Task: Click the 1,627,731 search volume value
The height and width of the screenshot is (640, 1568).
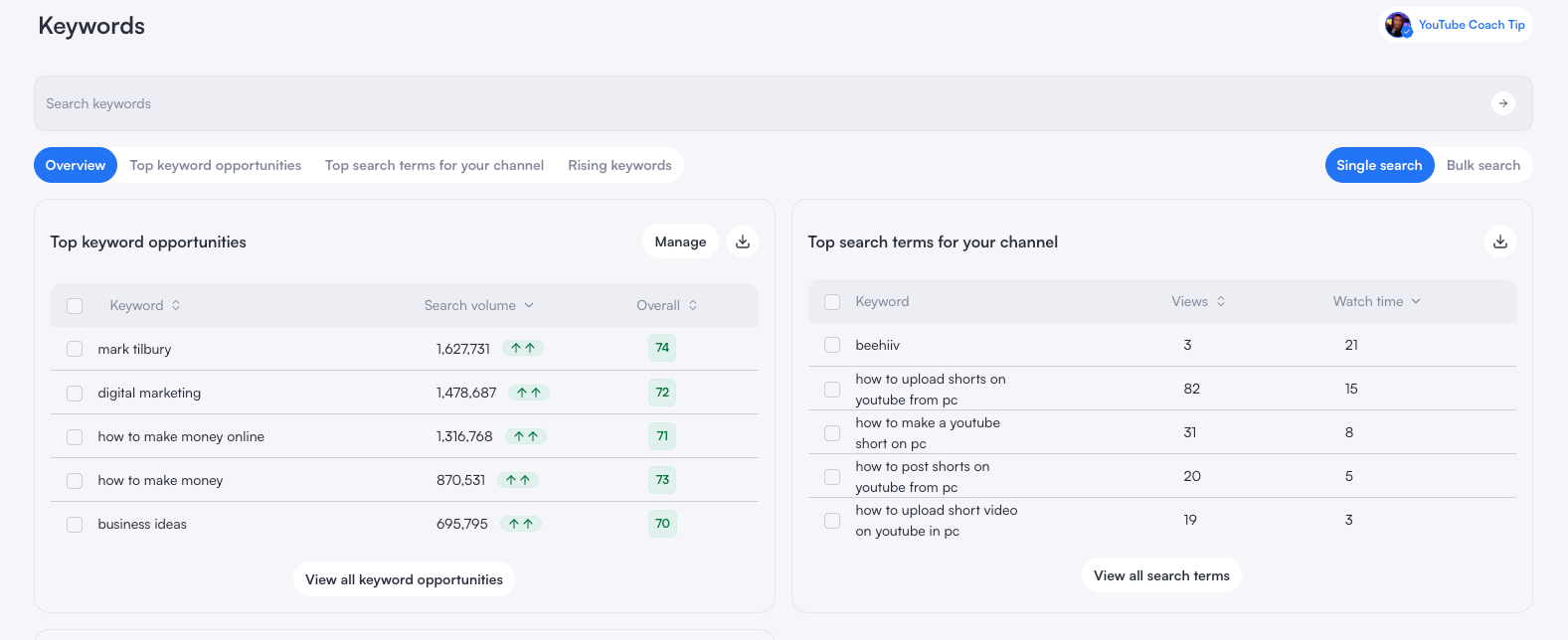Action: click(463, 349)
